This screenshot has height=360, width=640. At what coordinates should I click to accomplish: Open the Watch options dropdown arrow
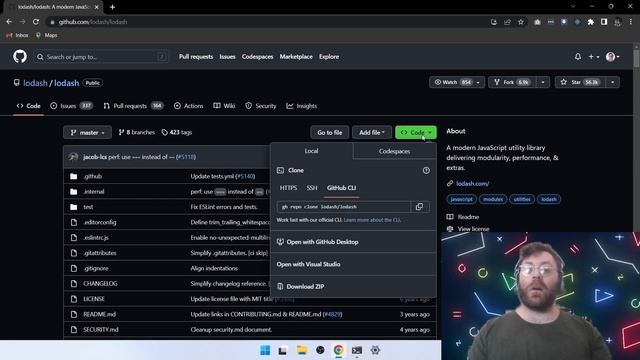(x=478, y=82)
